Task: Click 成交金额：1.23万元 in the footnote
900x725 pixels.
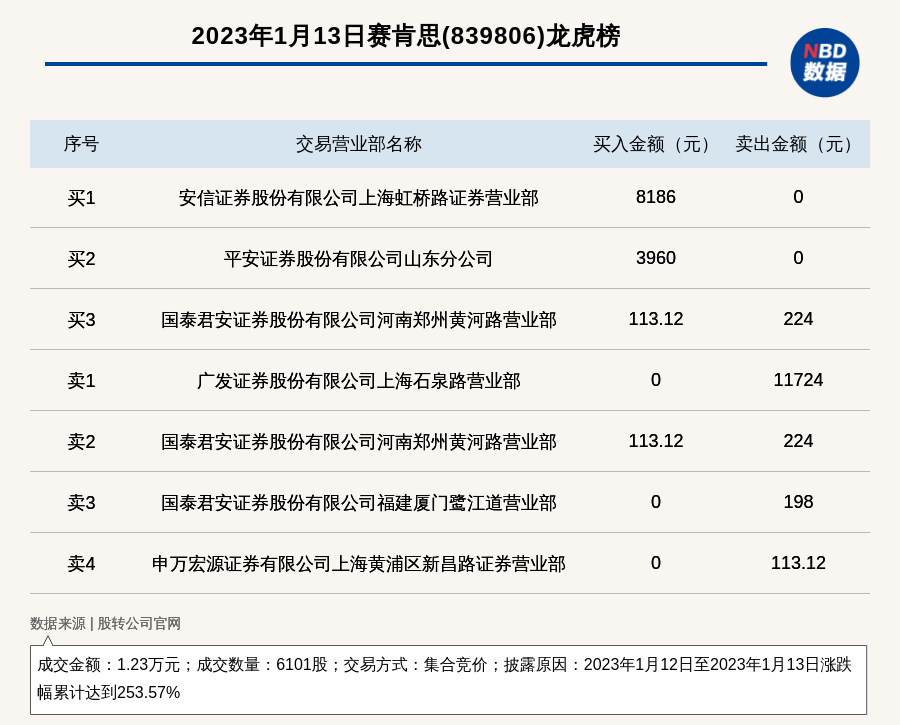Action: (108, 665)
